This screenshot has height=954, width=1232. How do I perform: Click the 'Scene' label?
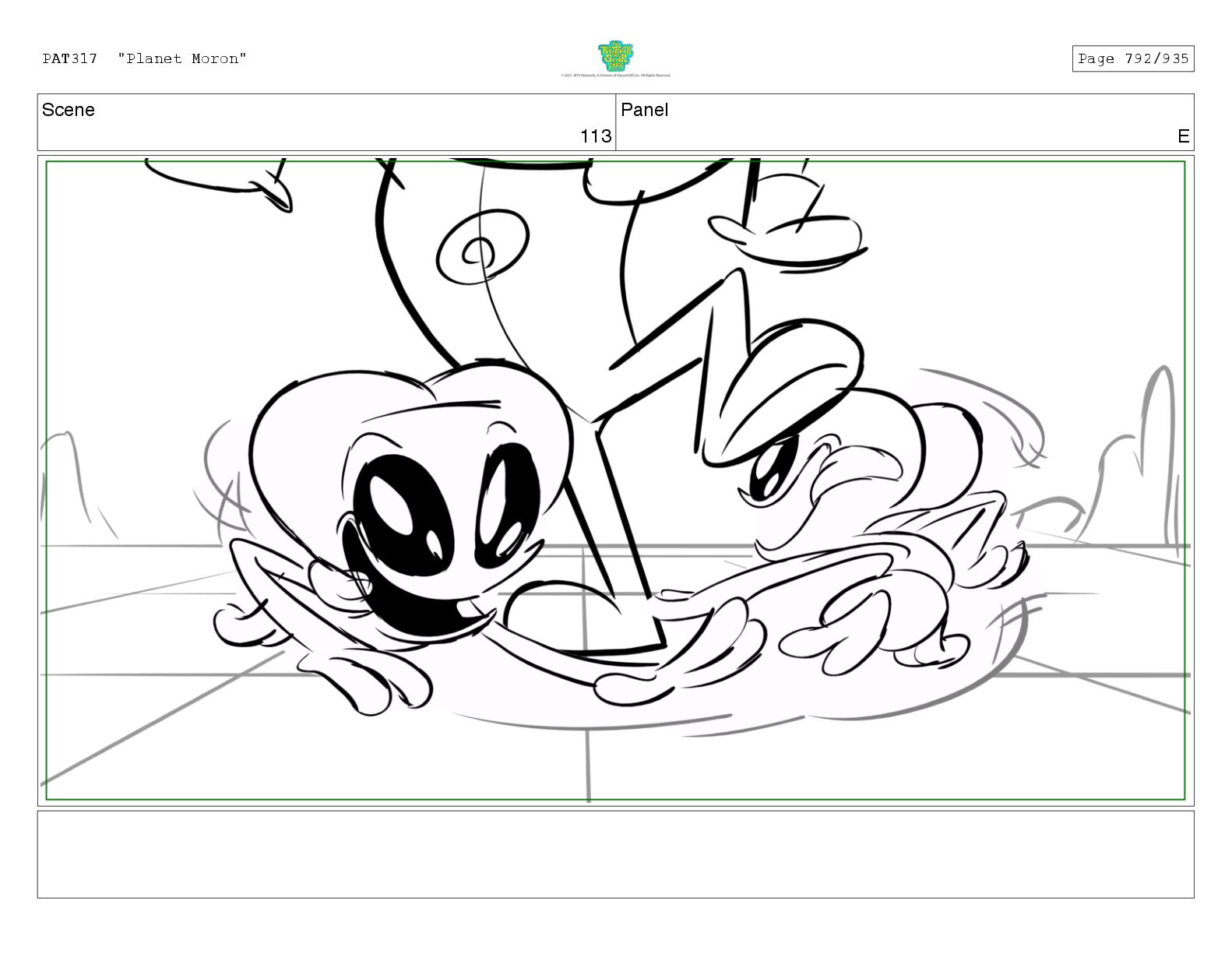(x=68, y=110)
